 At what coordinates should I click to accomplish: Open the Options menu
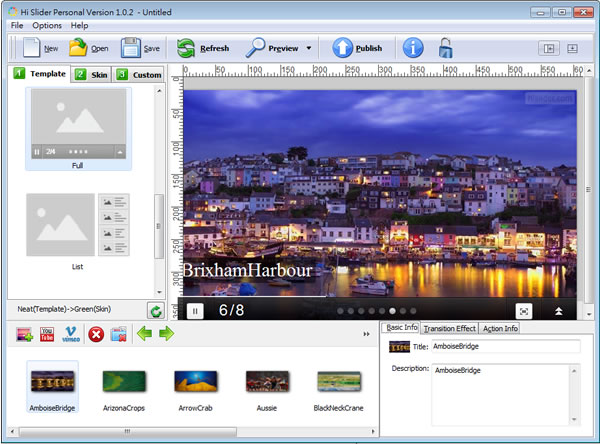coord(46,25)
